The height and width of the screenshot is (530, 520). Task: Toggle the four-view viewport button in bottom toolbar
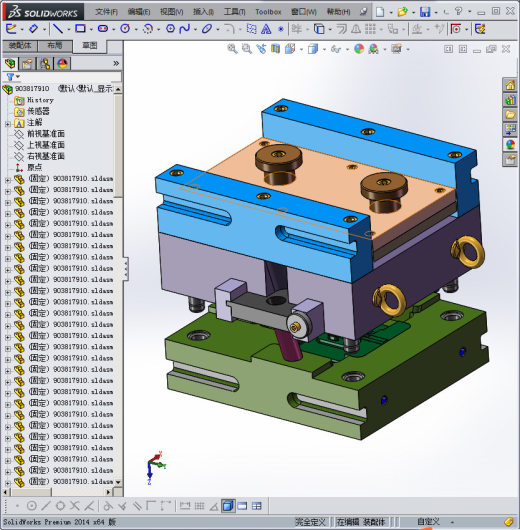click(257, 506)
